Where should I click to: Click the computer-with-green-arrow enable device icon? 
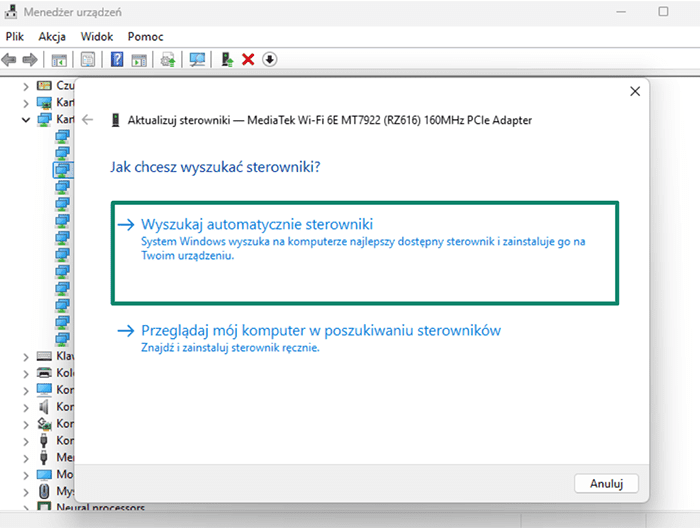tap(227, 59)
